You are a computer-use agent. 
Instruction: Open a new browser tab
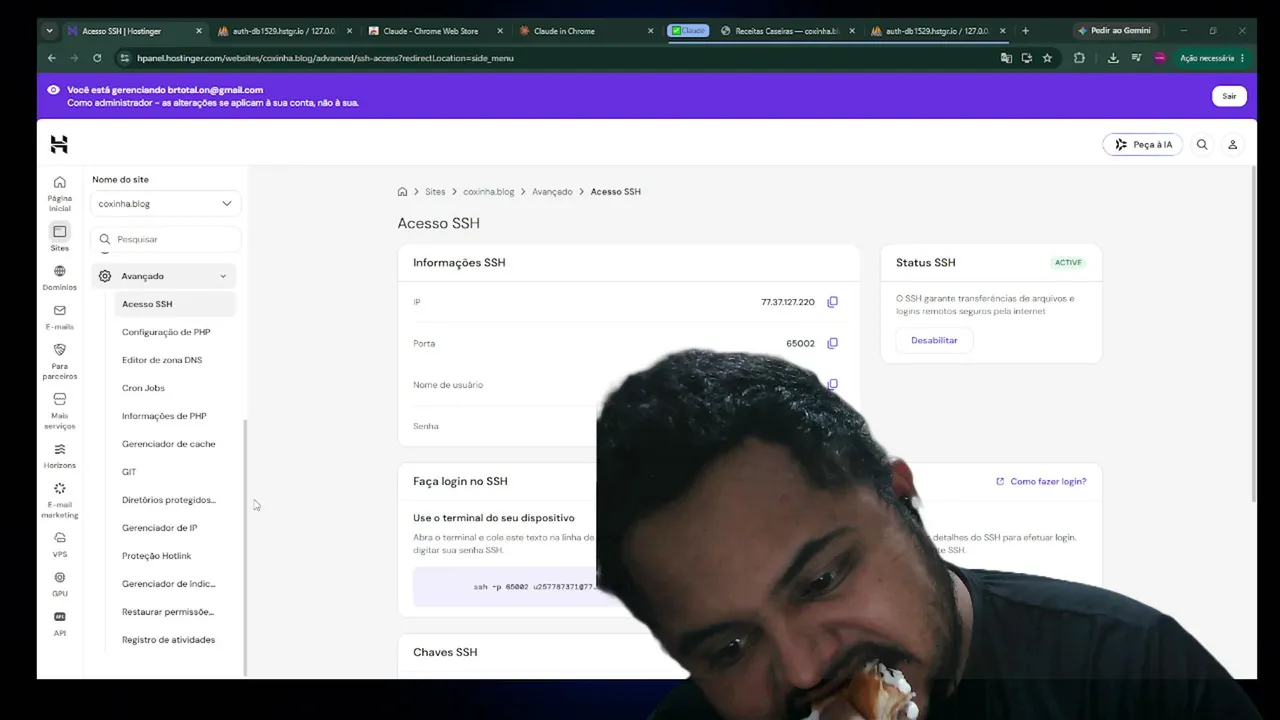click(x=1025, y=31)
